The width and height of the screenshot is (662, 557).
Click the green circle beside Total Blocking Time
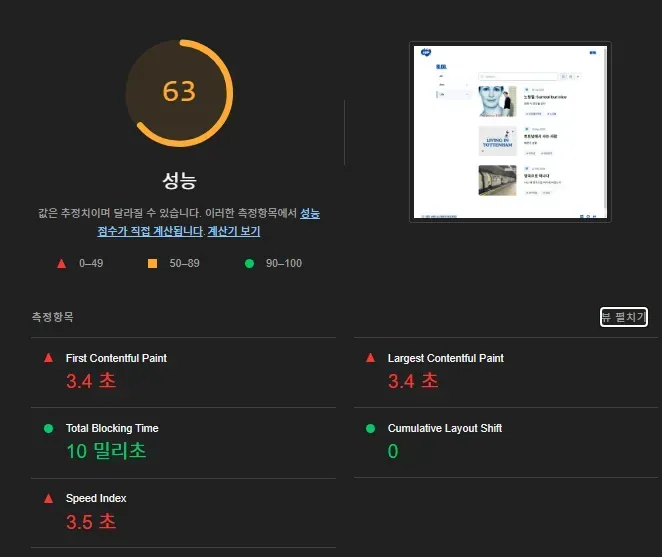48,428
